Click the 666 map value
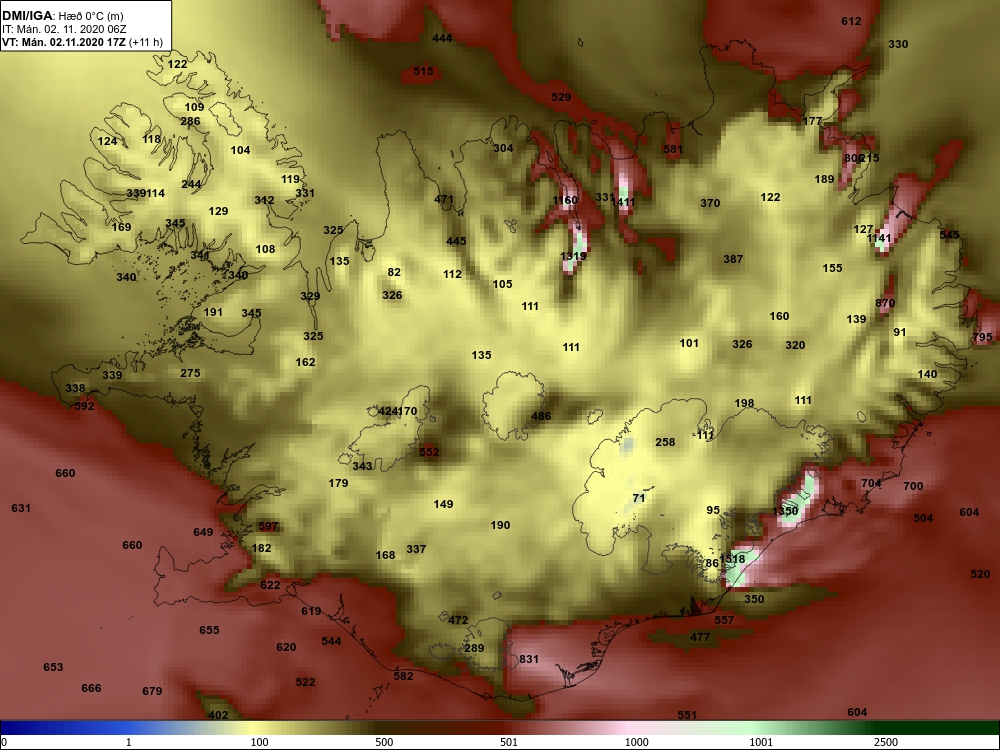Image resolution: width=1000 pixels, height=750 pixels. point(91,689)
